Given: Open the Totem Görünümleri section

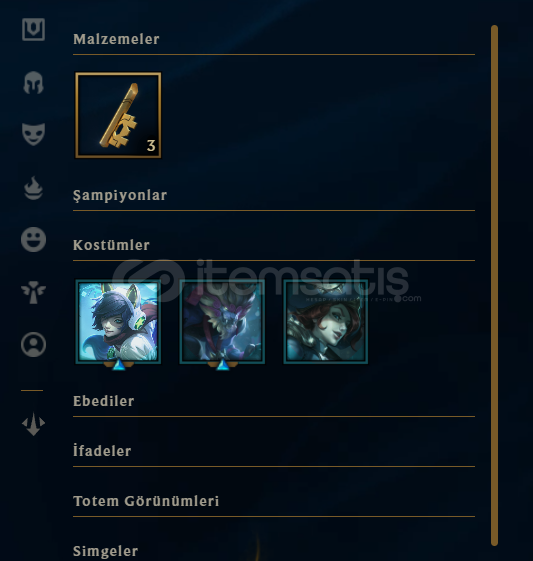Looking at the screenshot, I should pos(146,501).
